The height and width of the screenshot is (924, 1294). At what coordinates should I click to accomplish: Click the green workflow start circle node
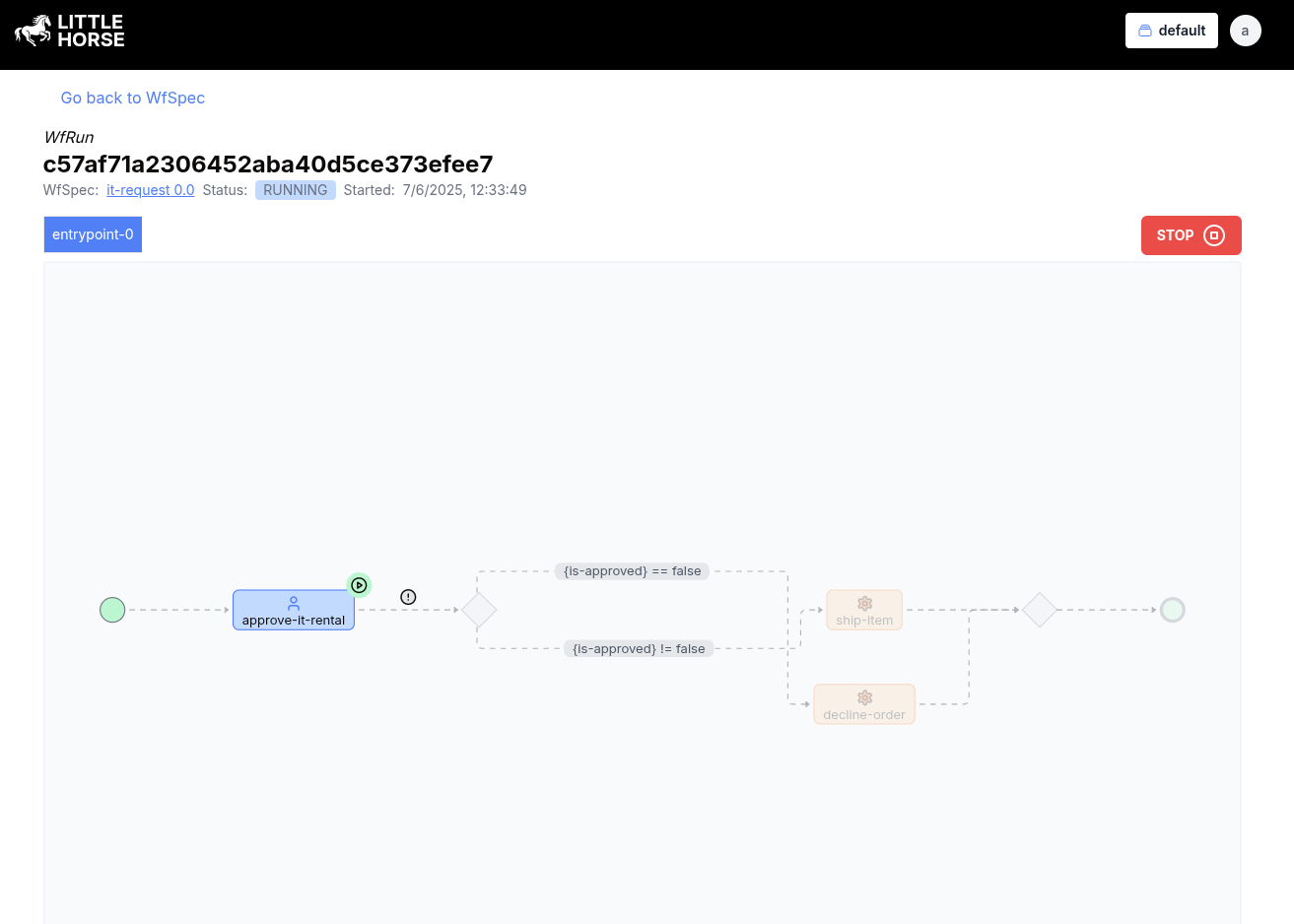click(x=112, y=610)
